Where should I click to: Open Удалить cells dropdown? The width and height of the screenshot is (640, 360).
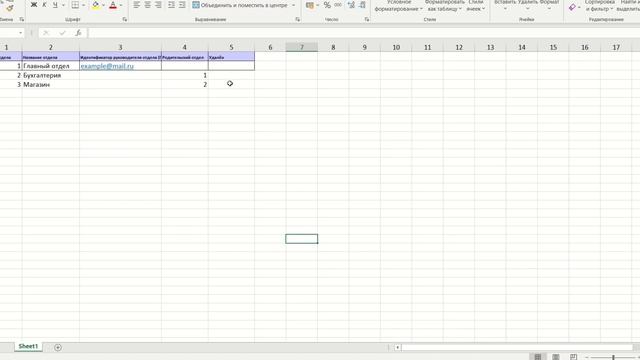tap(528, 5)
